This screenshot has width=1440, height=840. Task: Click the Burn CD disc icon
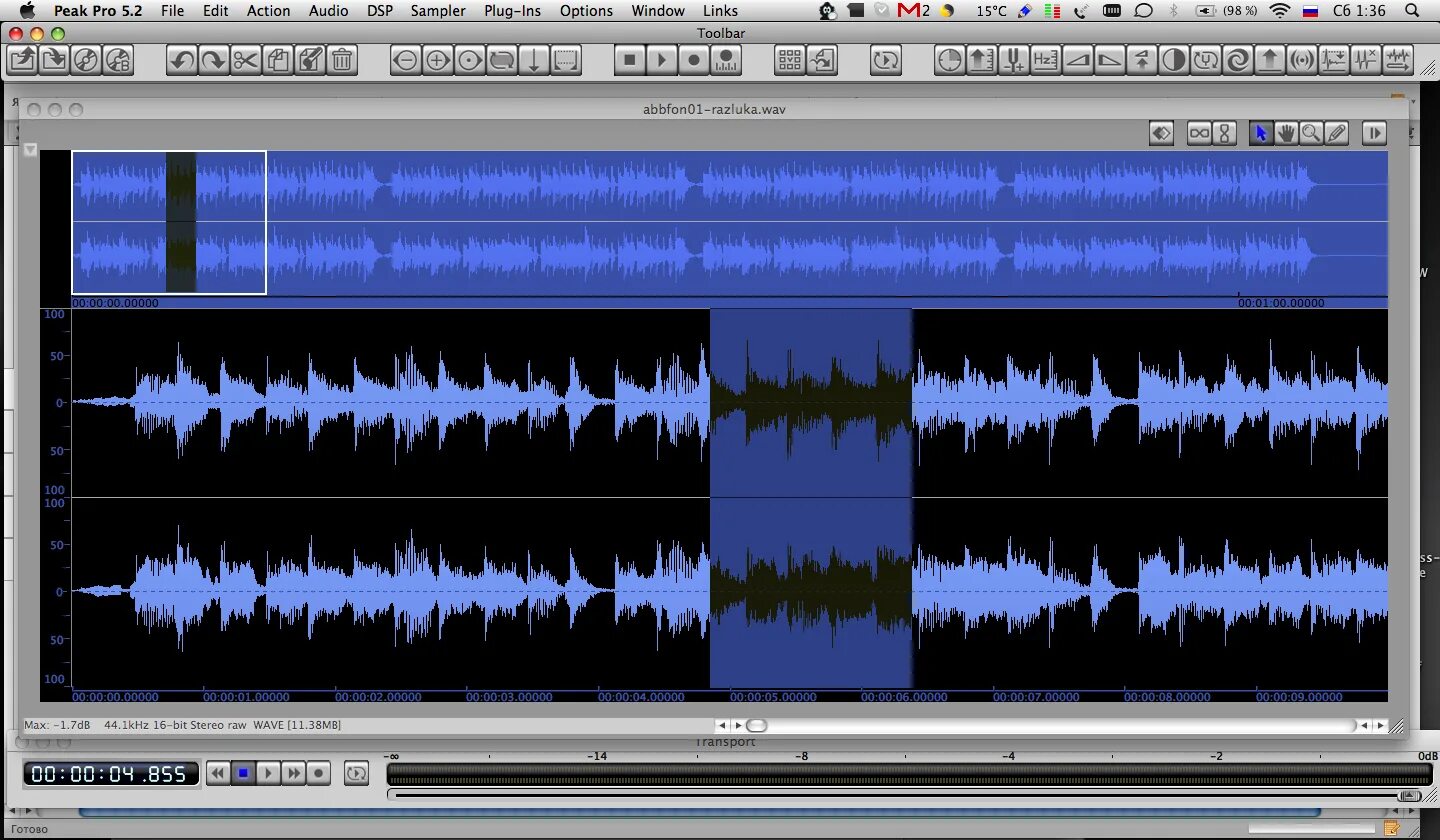point(118,60)
